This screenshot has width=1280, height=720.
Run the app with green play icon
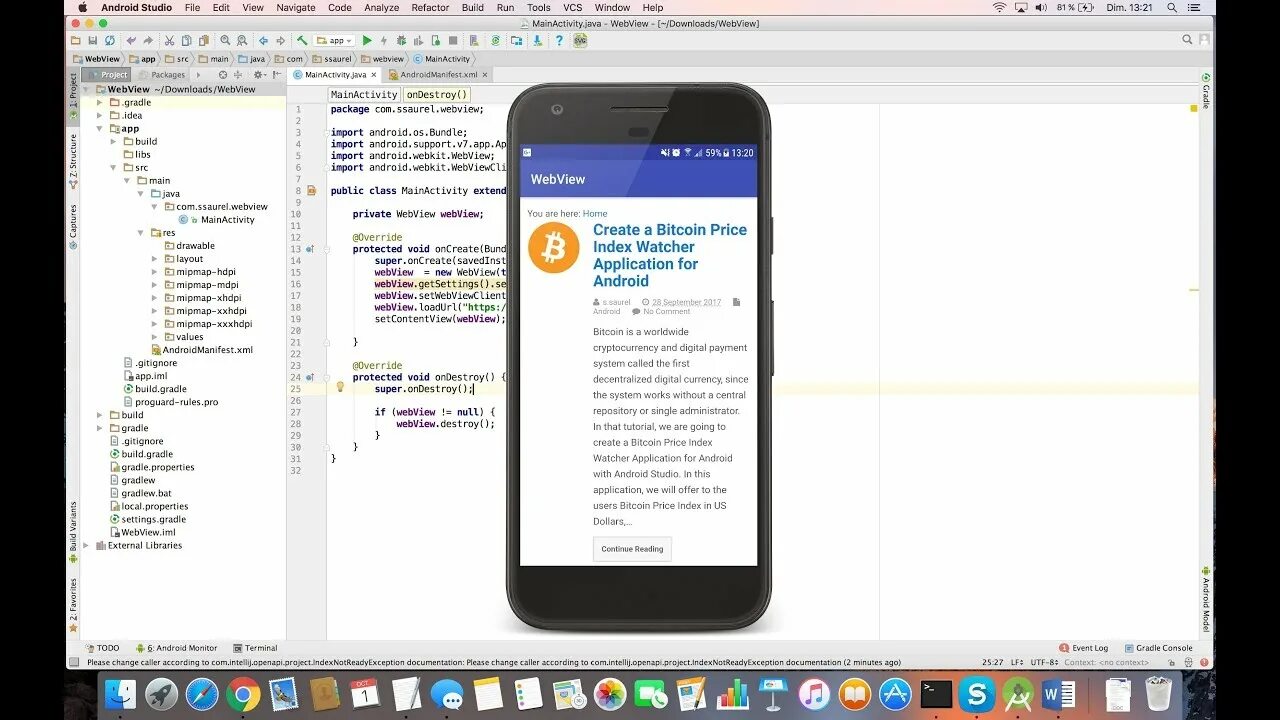[x=367, y=40]
